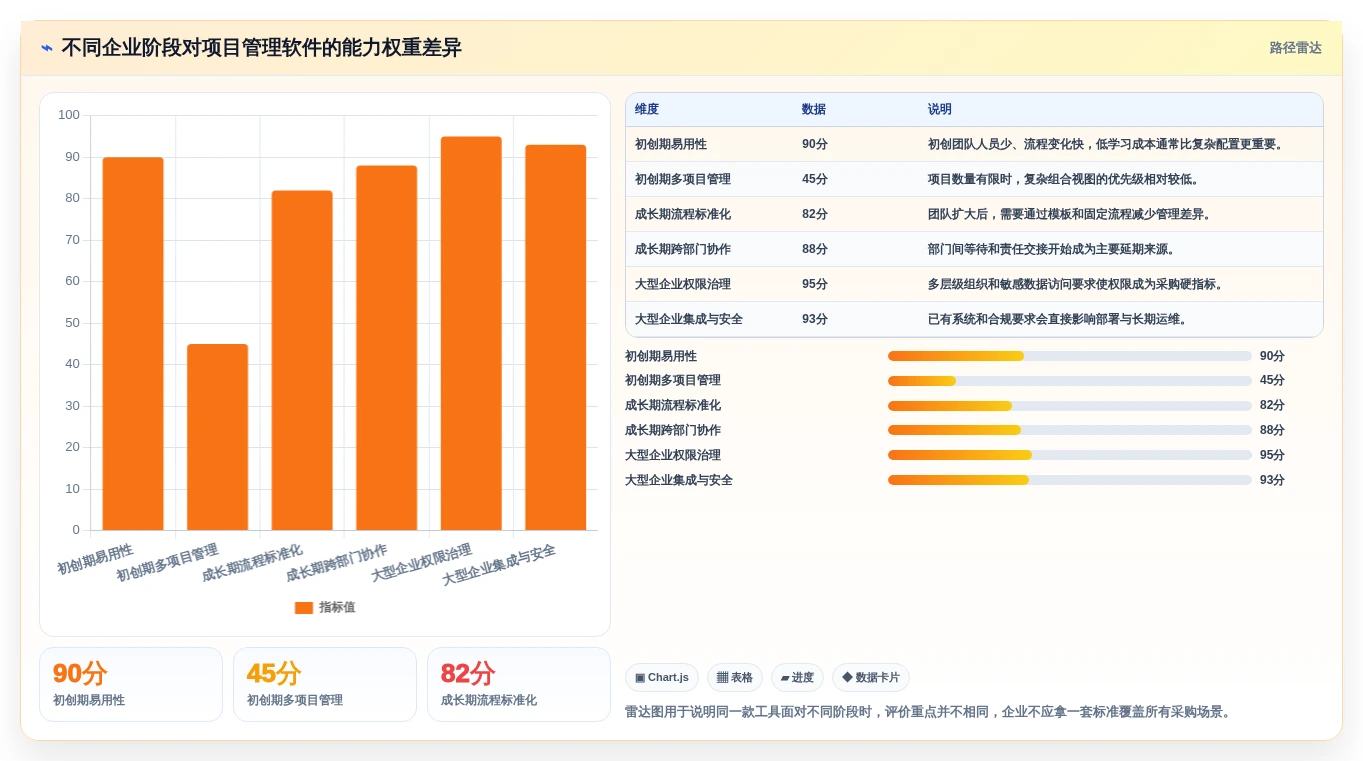
Task: Click the 数据 column header
Action: [814, 110]
